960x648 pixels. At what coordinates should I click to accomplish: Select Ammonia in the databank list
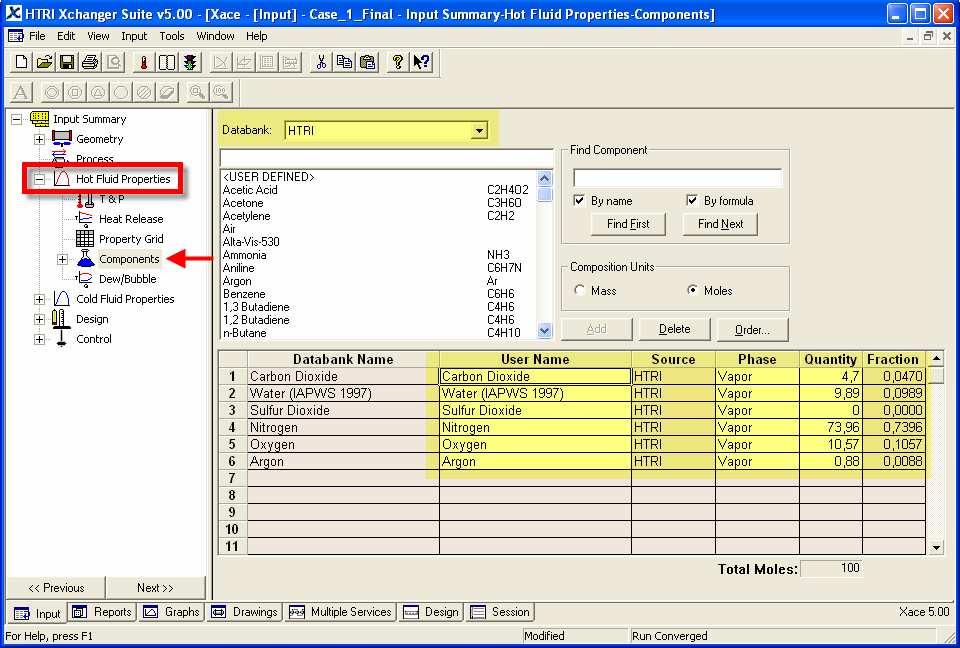(x=377, y=255)
